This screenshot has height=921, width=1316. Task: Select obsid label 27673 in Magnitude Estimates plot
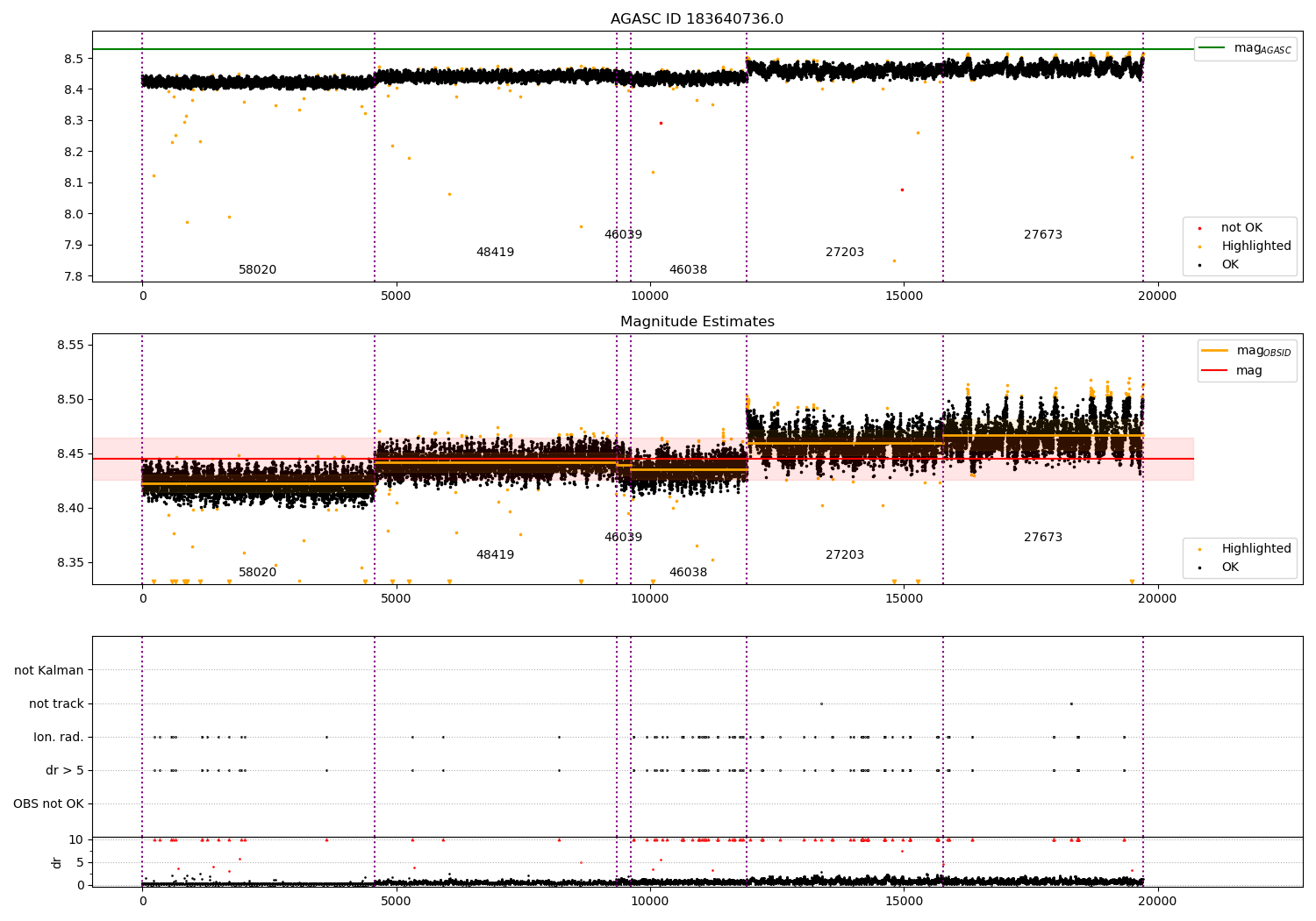[x=1043, y=538]
